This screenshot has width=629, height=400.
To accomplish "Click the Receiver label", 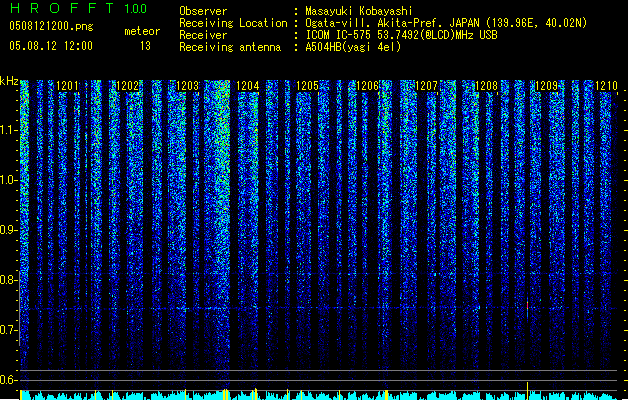I will tap(203, 35).
